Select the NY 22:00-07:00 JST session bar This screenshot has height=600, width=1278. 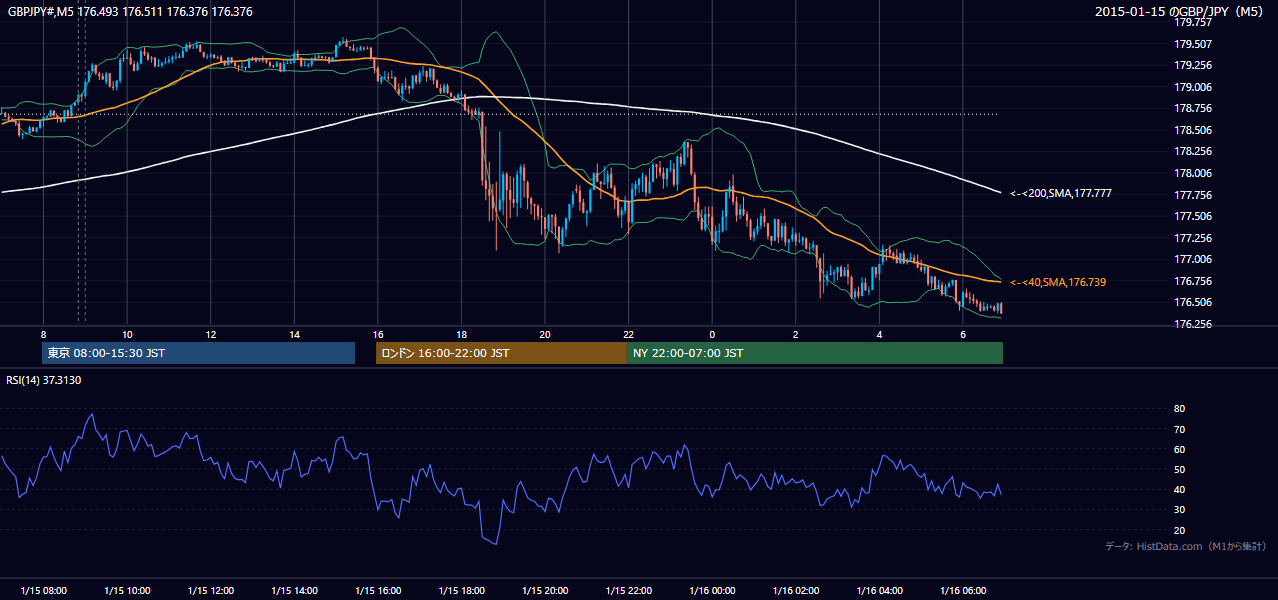click(814, 353)
